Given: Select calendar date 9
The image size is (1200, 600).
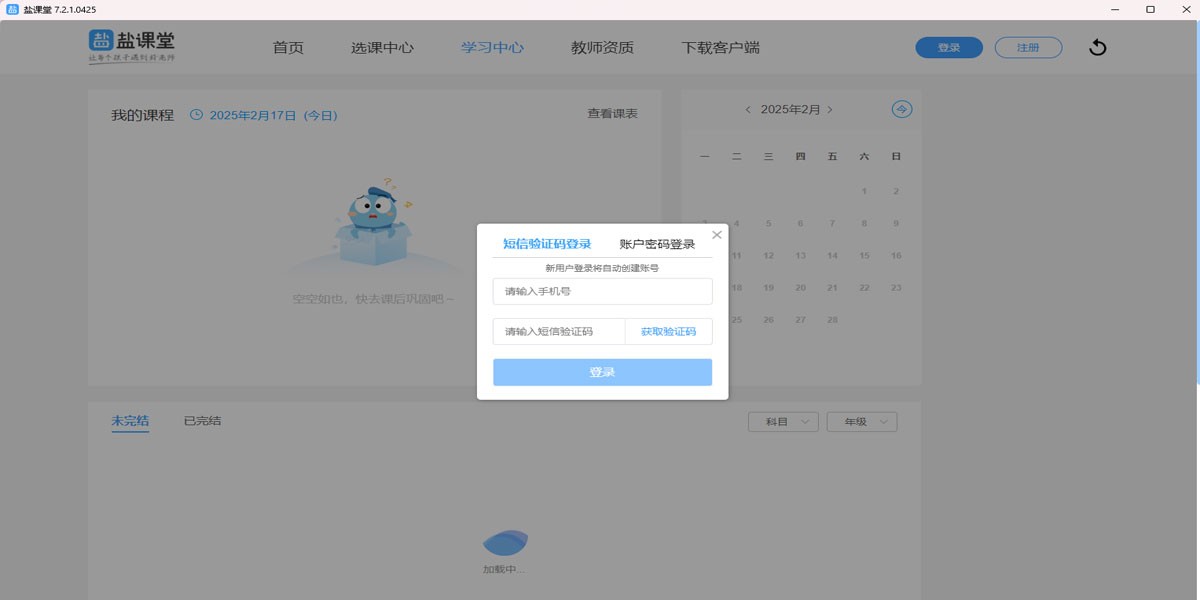Looking at the screenshot, I should point(896,223).
